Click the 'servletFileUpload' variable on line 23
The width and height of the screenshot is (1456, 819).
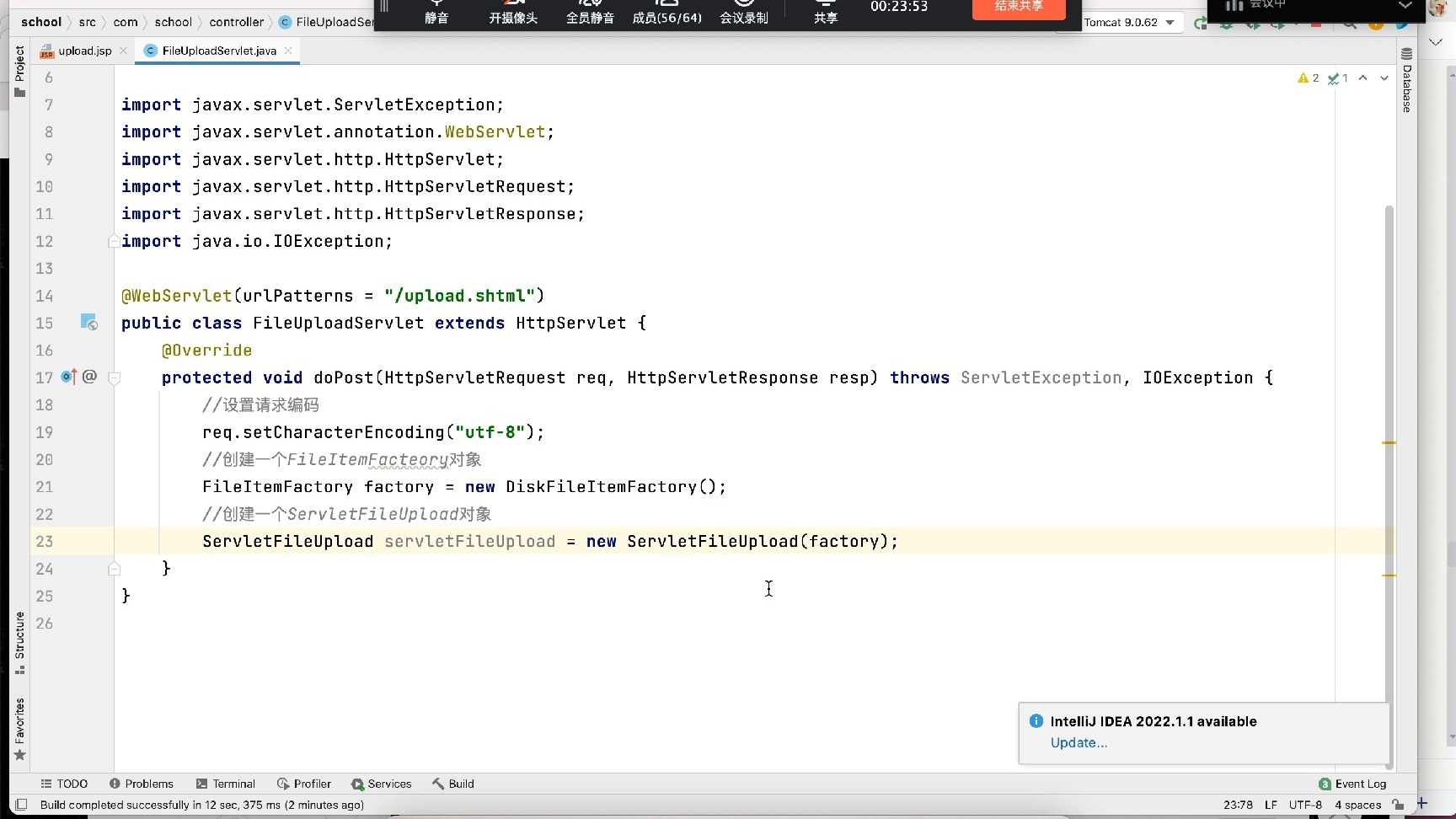coord(470,541)
